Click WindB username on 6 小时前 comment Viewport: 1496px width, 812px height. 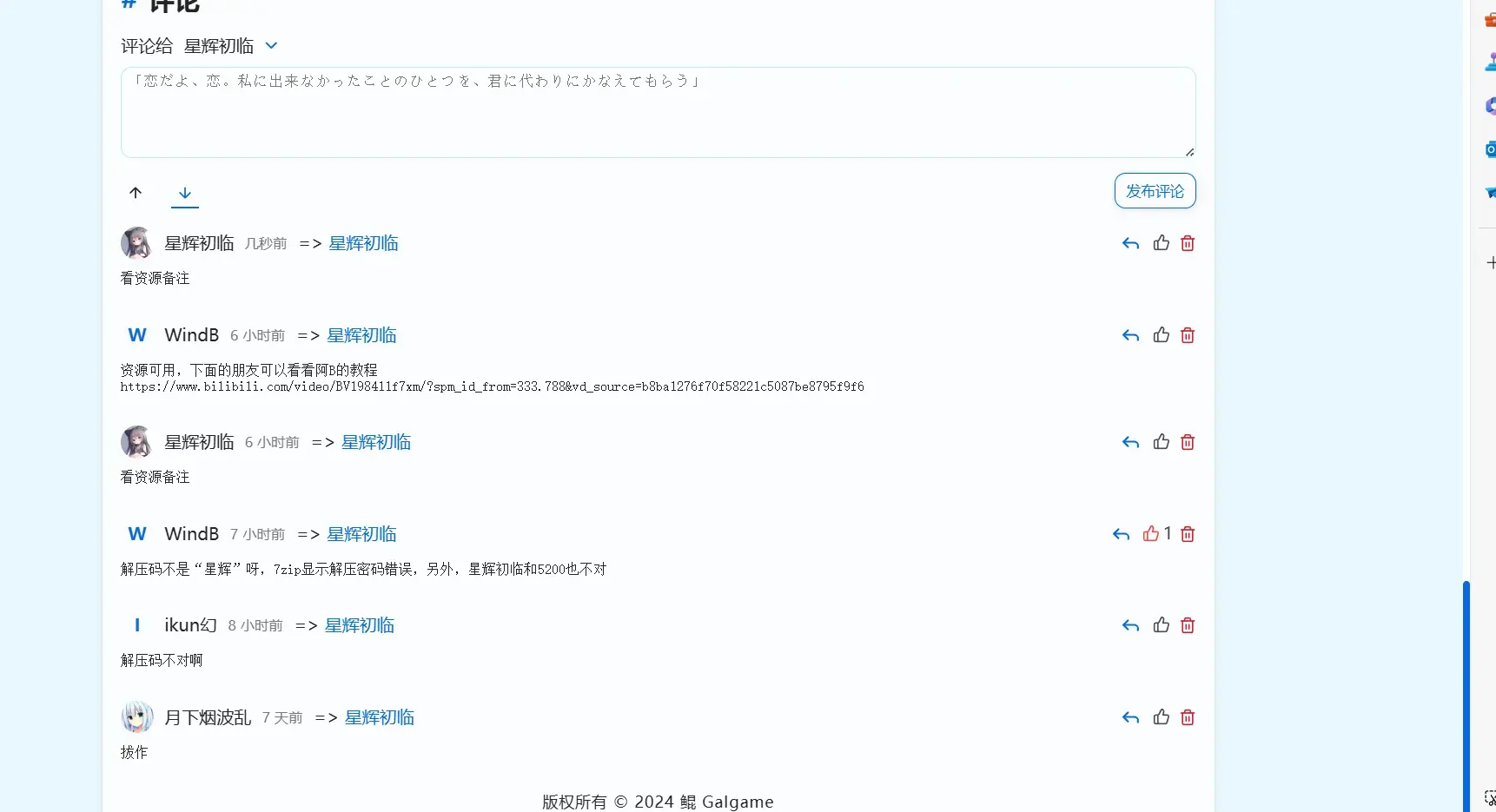coord(192,335)
